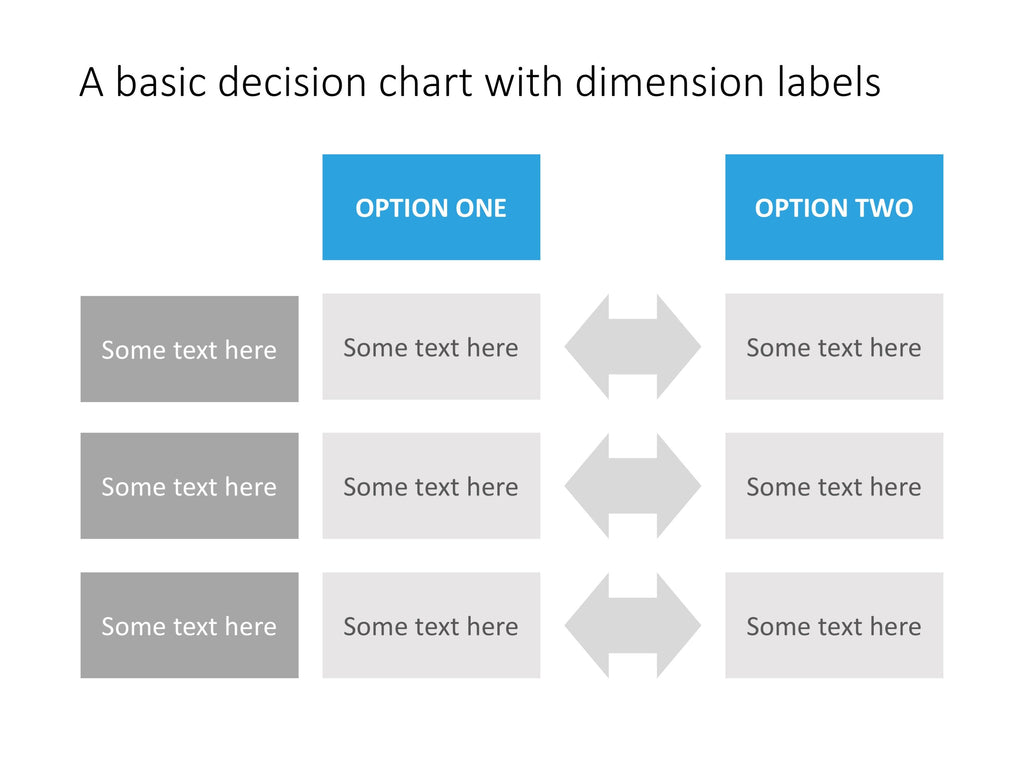Select the second dark gray dimension label box
The image size is (1024, 768).
point(189,486)
